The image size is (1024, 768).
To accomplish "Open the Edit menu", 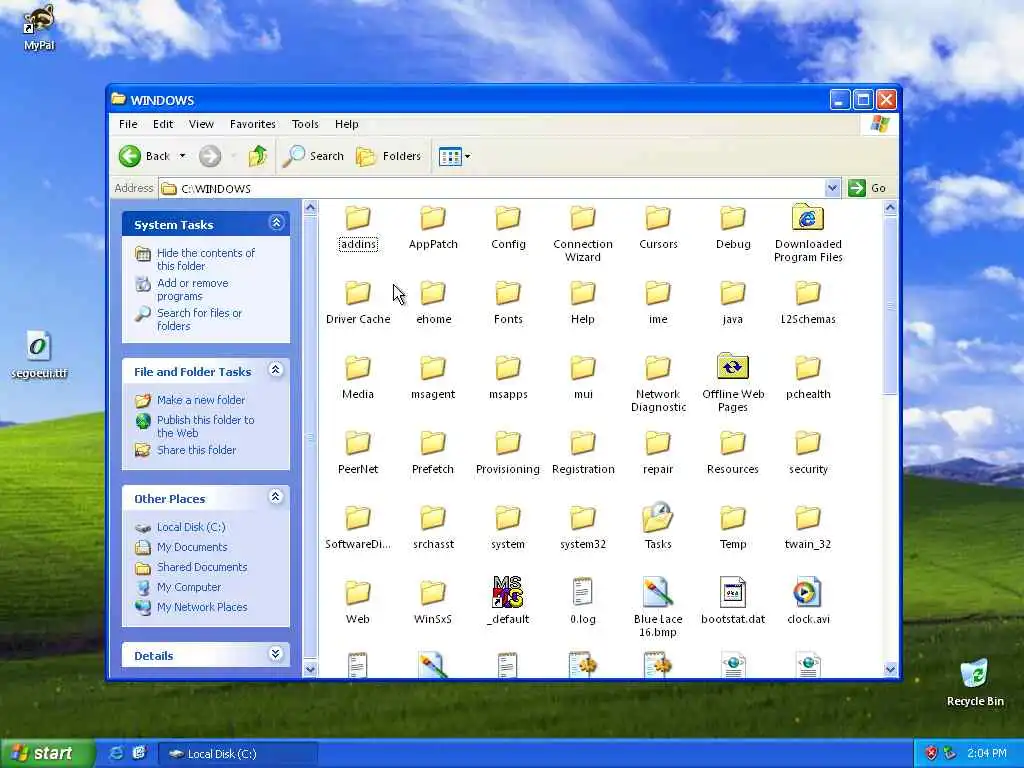I will pyautogui.click(x=163, y=124).
